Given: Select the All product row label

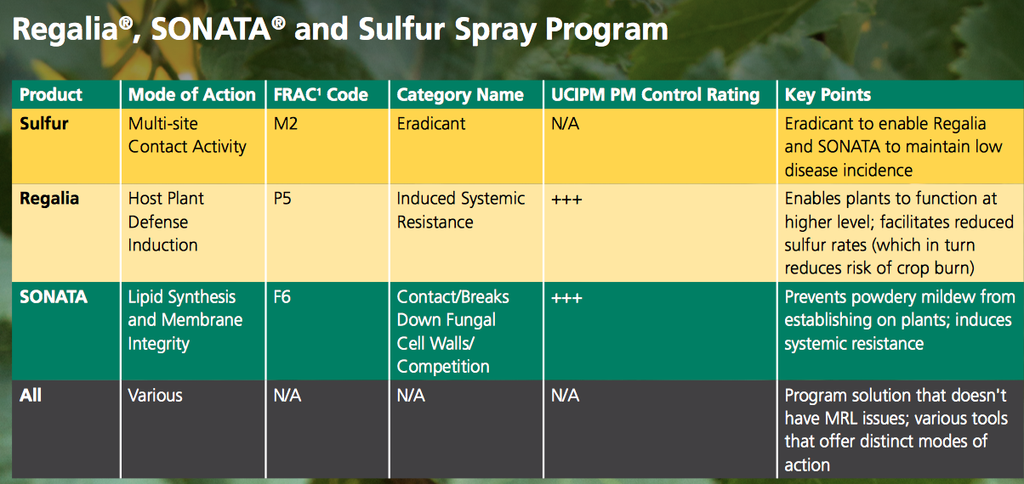Looking at the screenshot, I should tap(31, 396).
